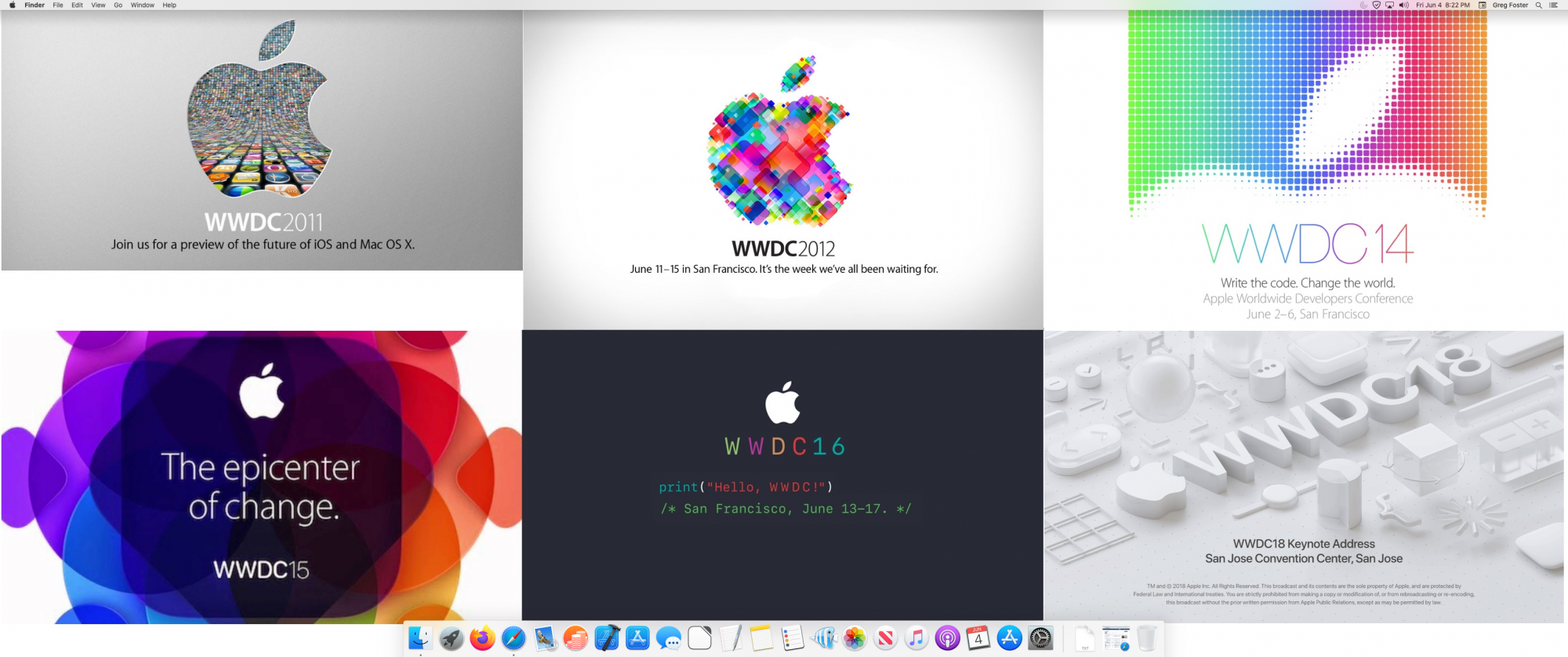Click the shield checkmark status icon
The width and height of the screenshot is (1568, 657).
(x=1377, y=5)
